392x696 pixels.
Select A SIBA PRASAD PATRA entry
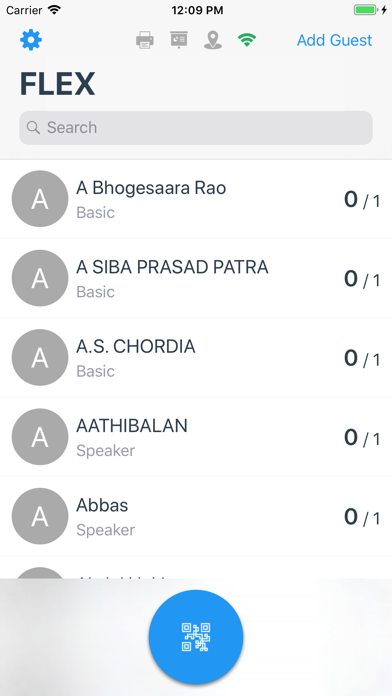point(196,278)
